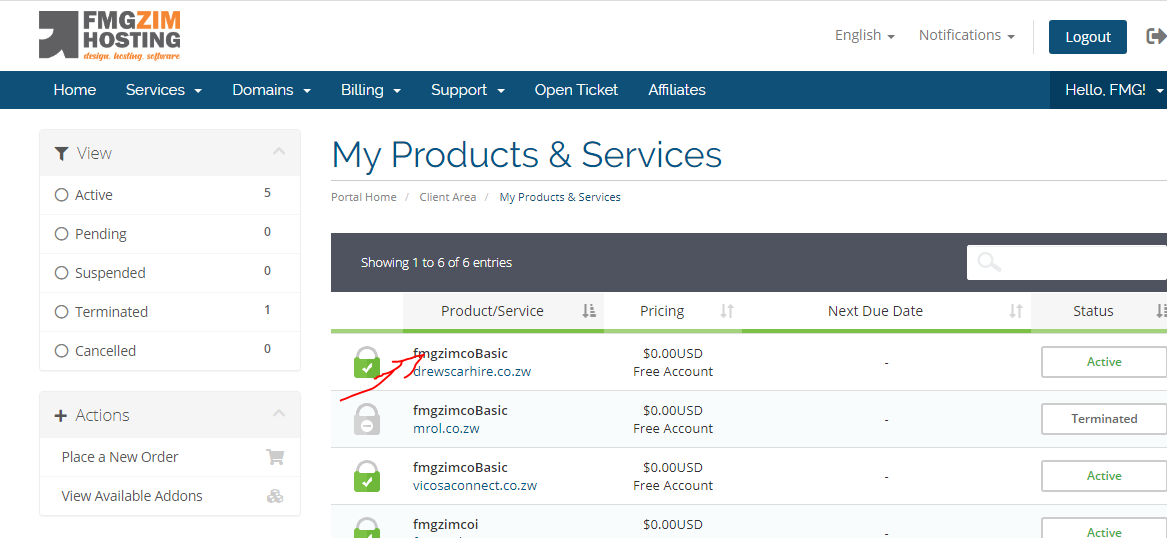Viewport: 1167px width, 538px height.
Task: Open the English language dropdown
Action: tap(864, 35)
